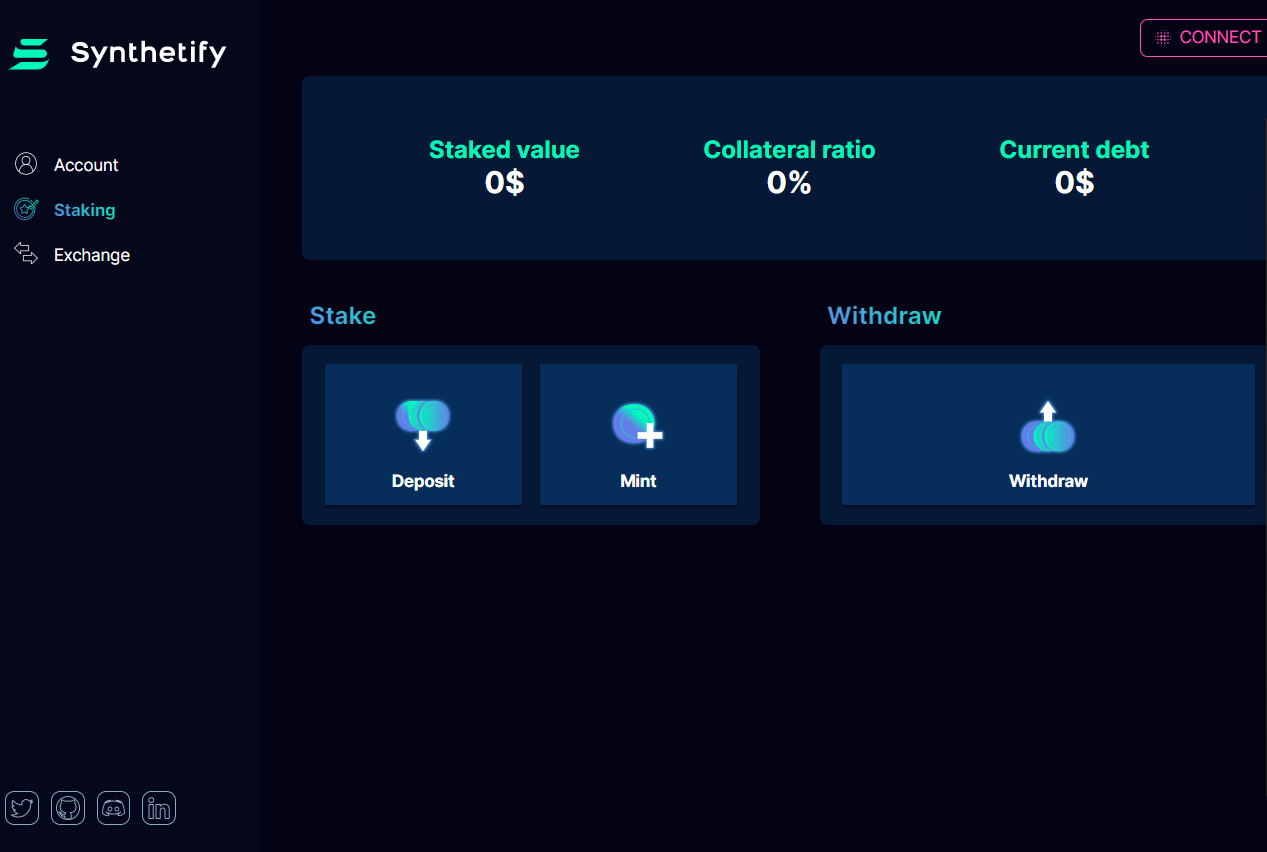Open the GitHub social link
Viewport: 1267px width, 852px height.
tap(68, 808)
